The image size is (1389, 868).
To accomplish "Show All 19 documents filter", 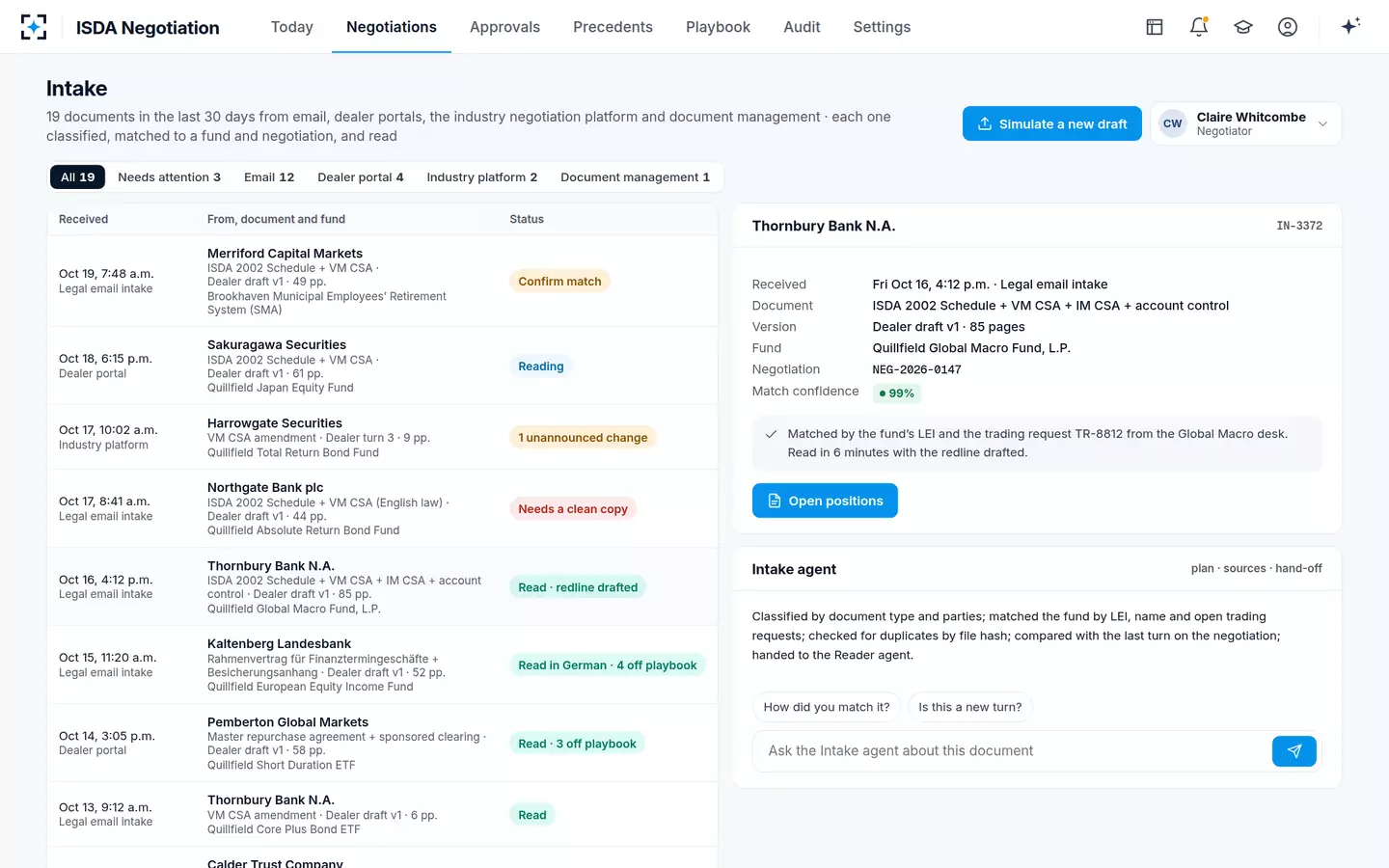I will coord(78,177).
